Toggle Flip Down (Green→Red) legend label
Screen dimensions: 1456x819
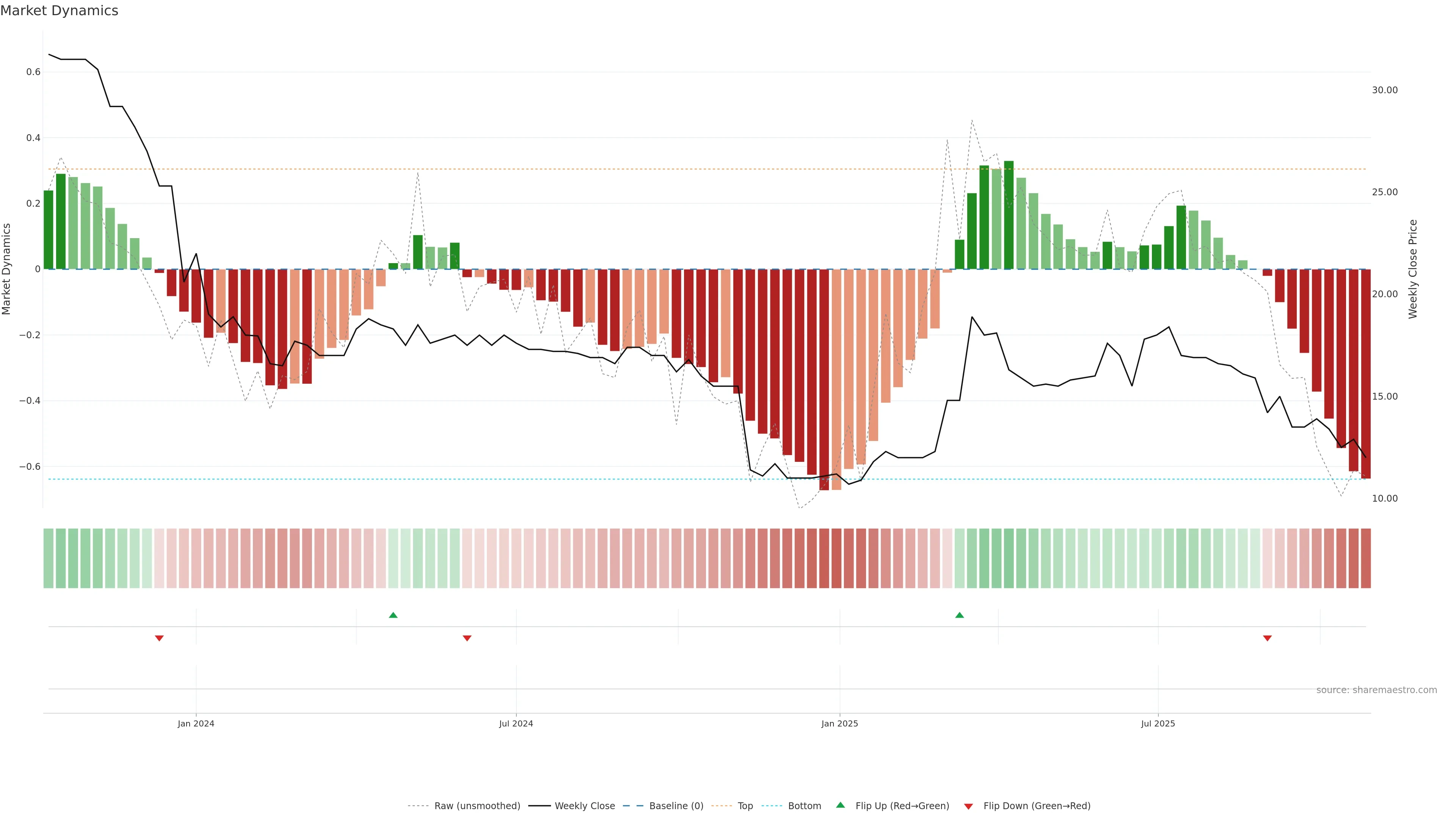tap(1037, 806)
